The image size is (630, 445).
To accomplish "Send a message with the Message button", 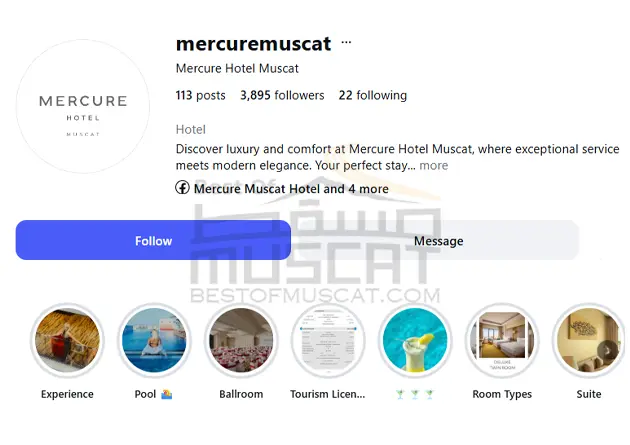I will (438, 240).
